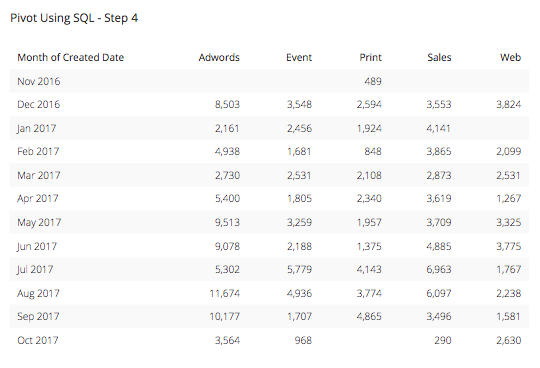The image size is (540, 368).
Task: Click the Sales value 290
Action: [x=443, y=340]
